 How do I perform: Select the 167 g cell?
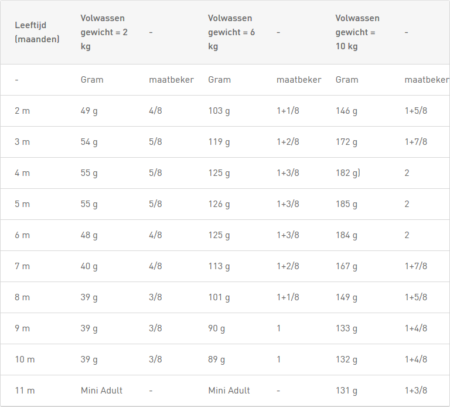click(x=346, y=266)
